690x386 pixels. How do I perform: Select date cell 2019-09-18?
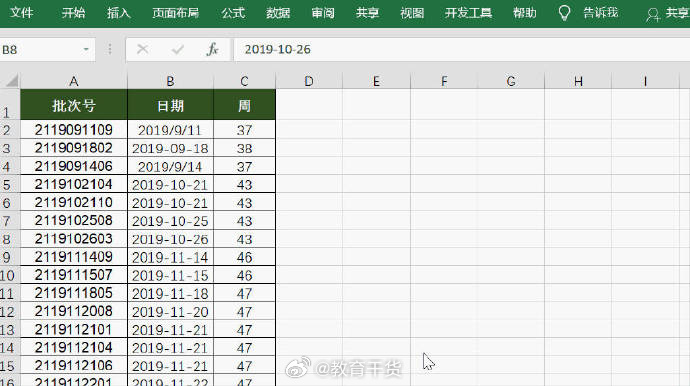click(170, 148)
